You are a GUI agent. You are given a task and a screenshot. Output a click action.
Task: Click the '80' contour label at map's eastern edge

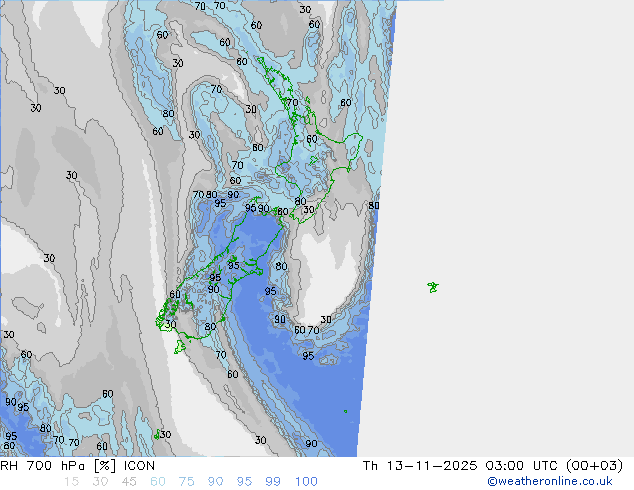(x=373, y=206)
